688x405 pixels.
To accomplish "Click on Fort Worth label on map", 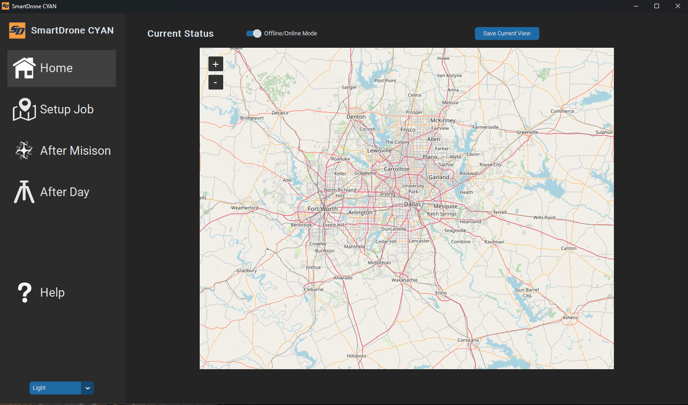I will 322,209.
